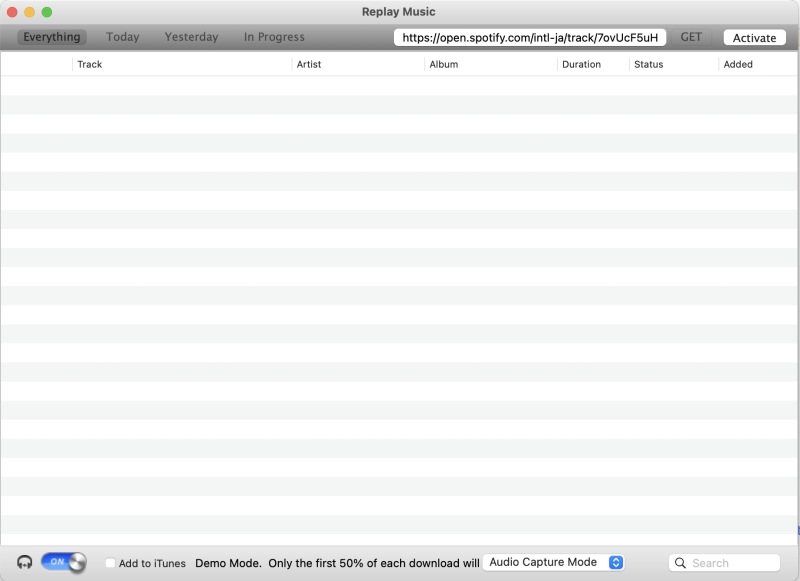
Task: Sort by the Artist column header
Action: (x=358, y=64)
